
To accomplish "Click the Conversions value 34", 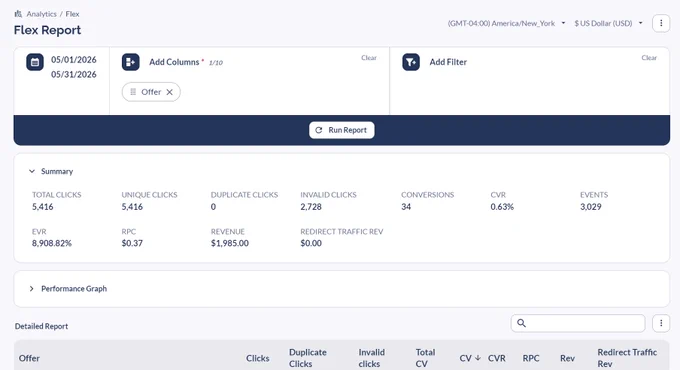I will click(406, 207).
